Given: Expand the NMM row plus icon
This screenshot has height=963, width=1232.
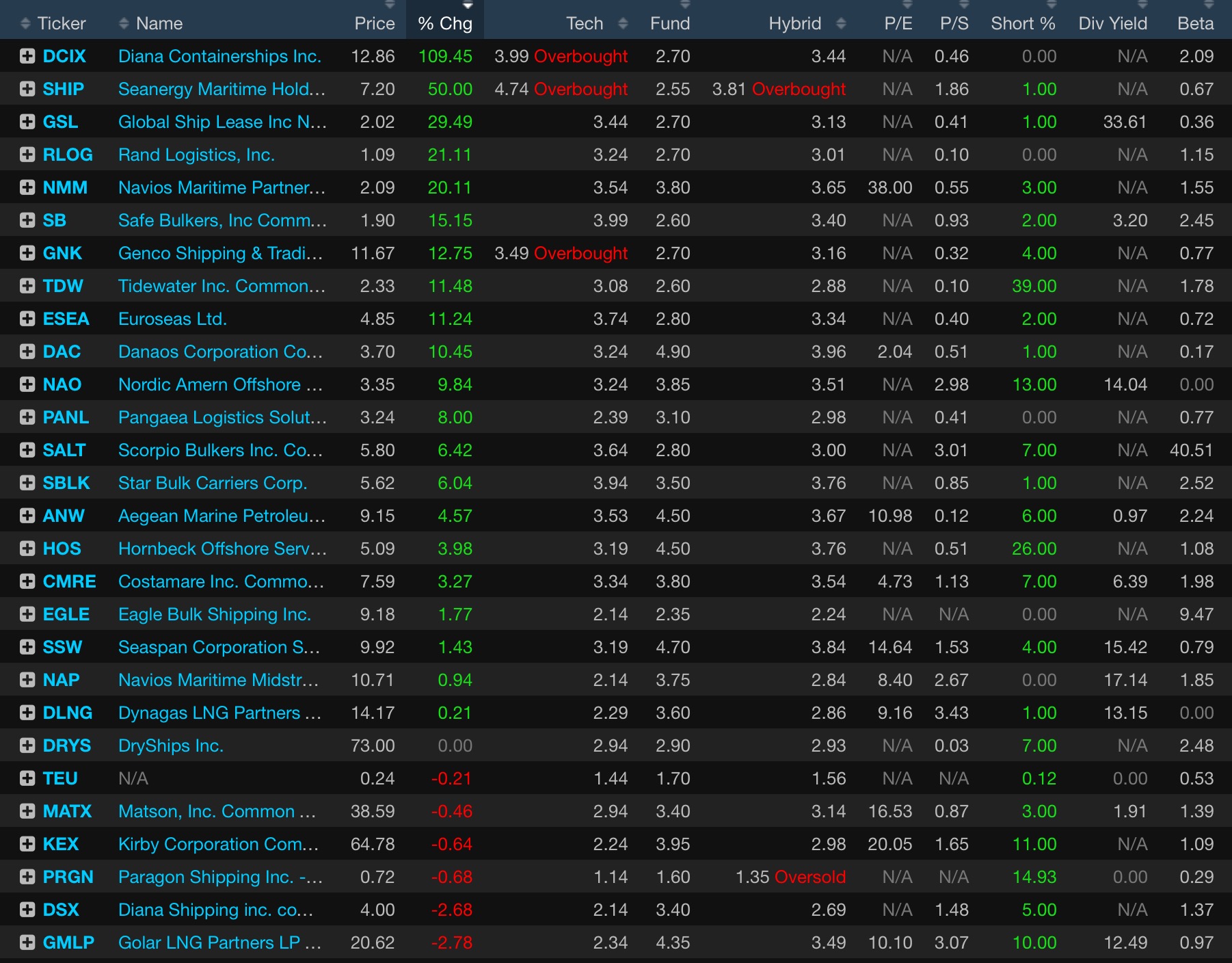Looking at the screenshot, I should pos(27,187).
